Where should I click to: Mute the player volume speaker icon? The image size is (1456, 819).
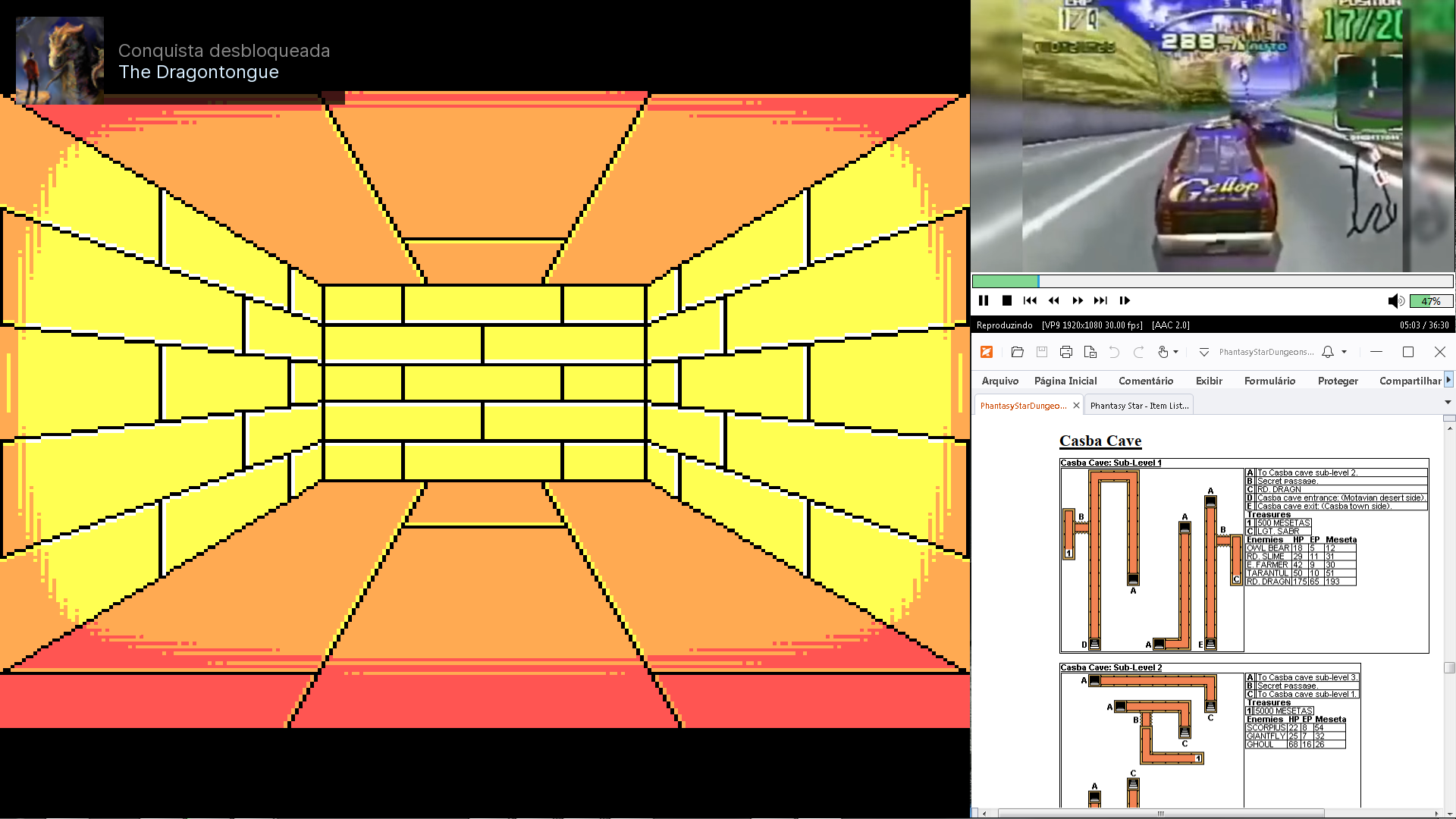click(x=1395, y=301)
